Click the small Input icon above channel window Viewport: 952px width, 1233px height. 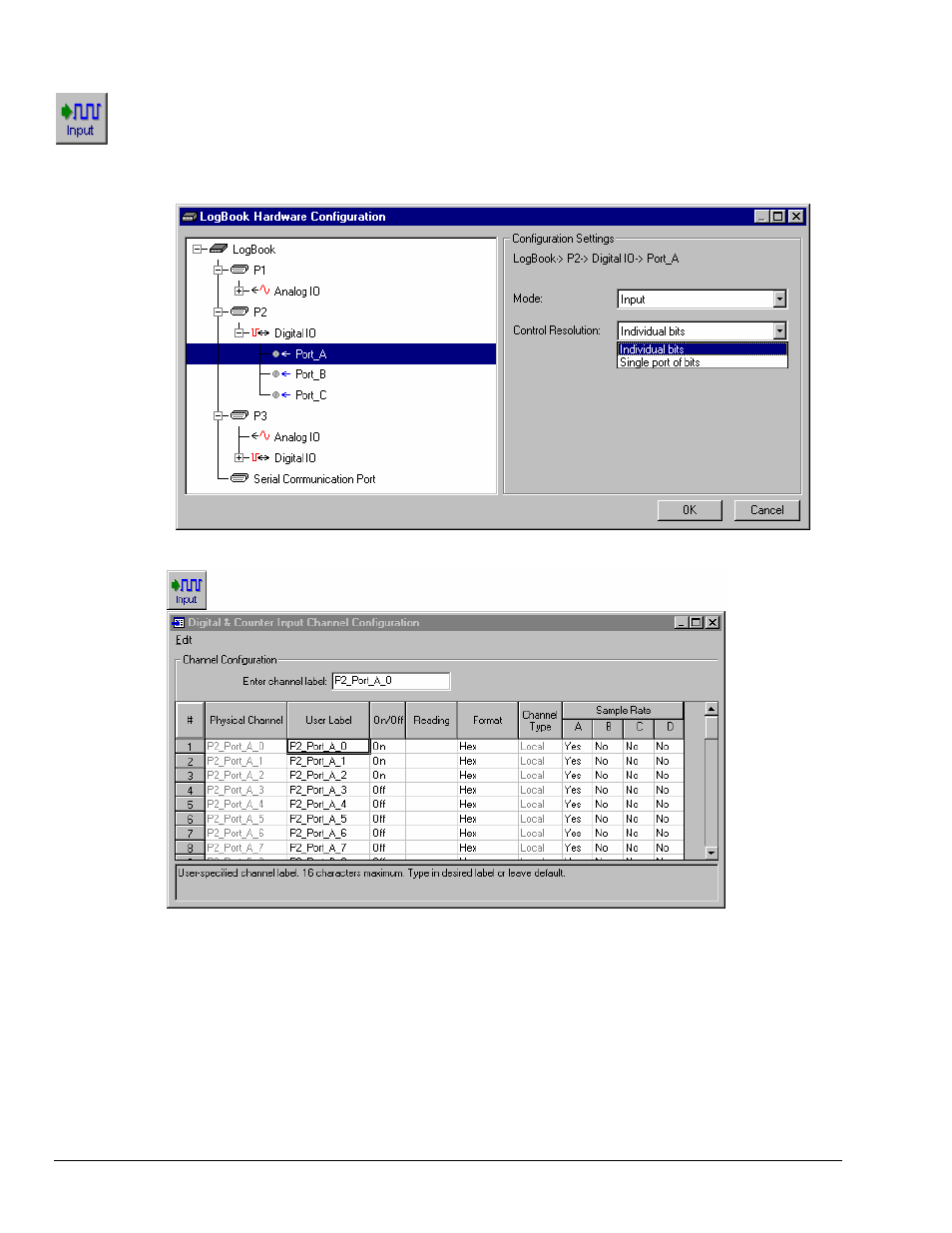[x=187, y=589]
